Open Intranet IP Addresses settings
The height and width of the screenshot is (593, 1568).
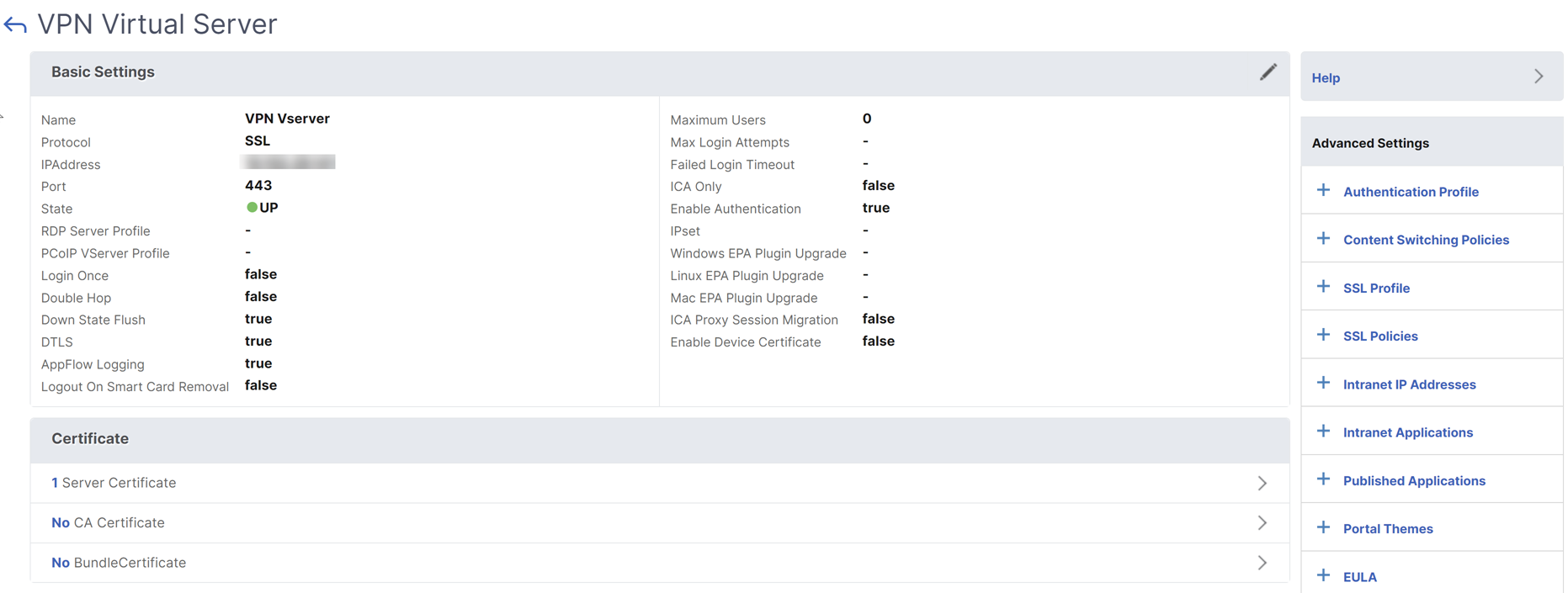tap(1409, 384)
